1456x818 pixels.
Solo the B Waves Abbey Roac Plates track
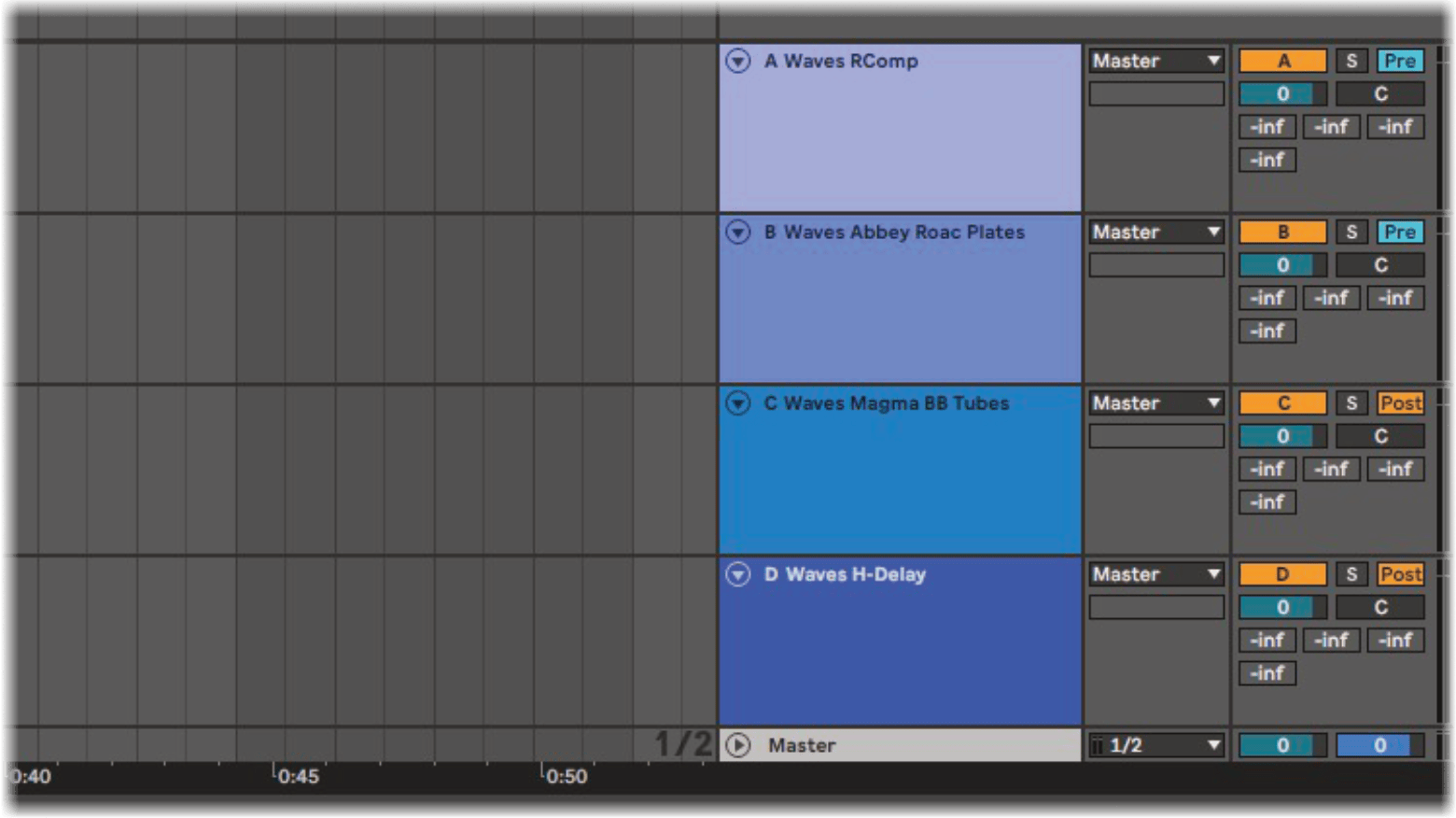click(1351, 232)
